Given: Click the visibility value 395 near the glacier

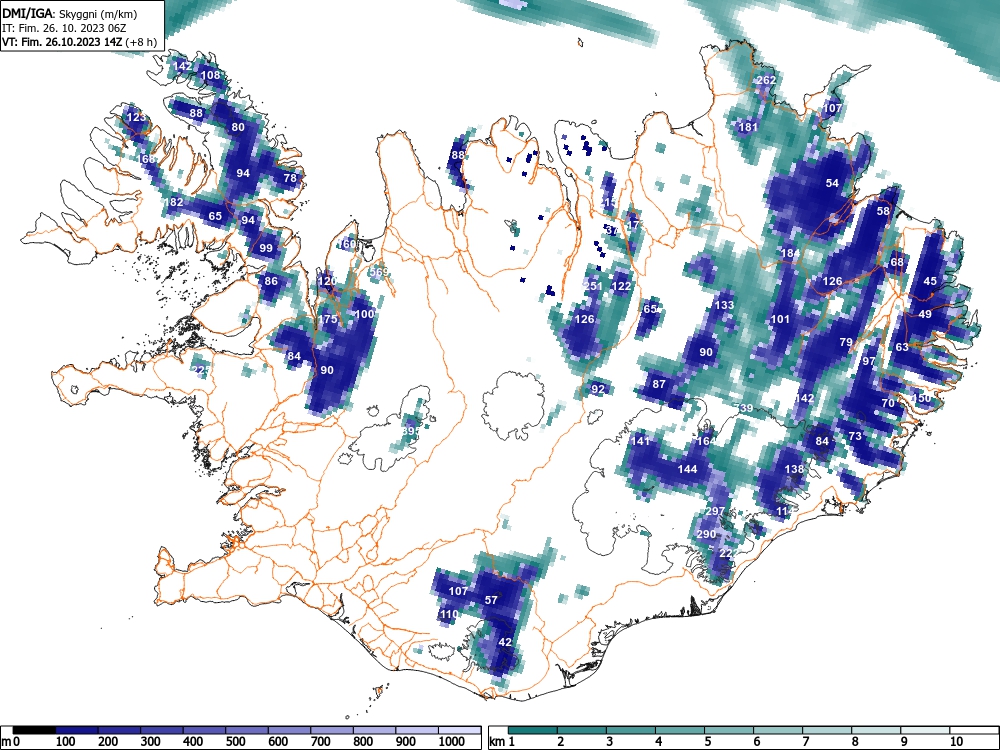Looking at the screenshot, I should 411,431.
